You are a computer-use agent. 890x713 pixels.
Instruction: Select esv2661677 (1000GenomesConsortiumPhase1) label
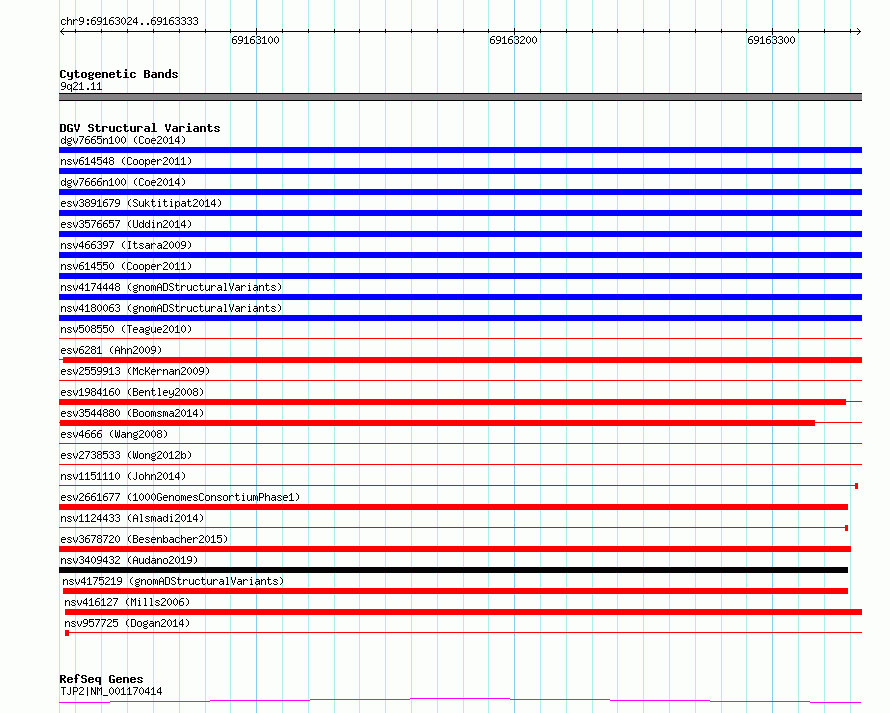coord(180,497)
